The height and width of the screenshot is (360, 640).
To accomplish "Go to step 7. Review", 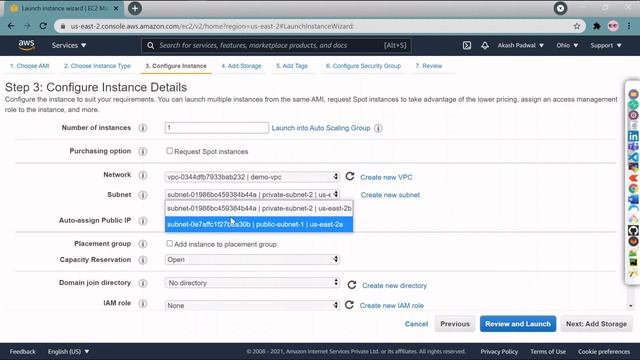I will tap(429, 66).
